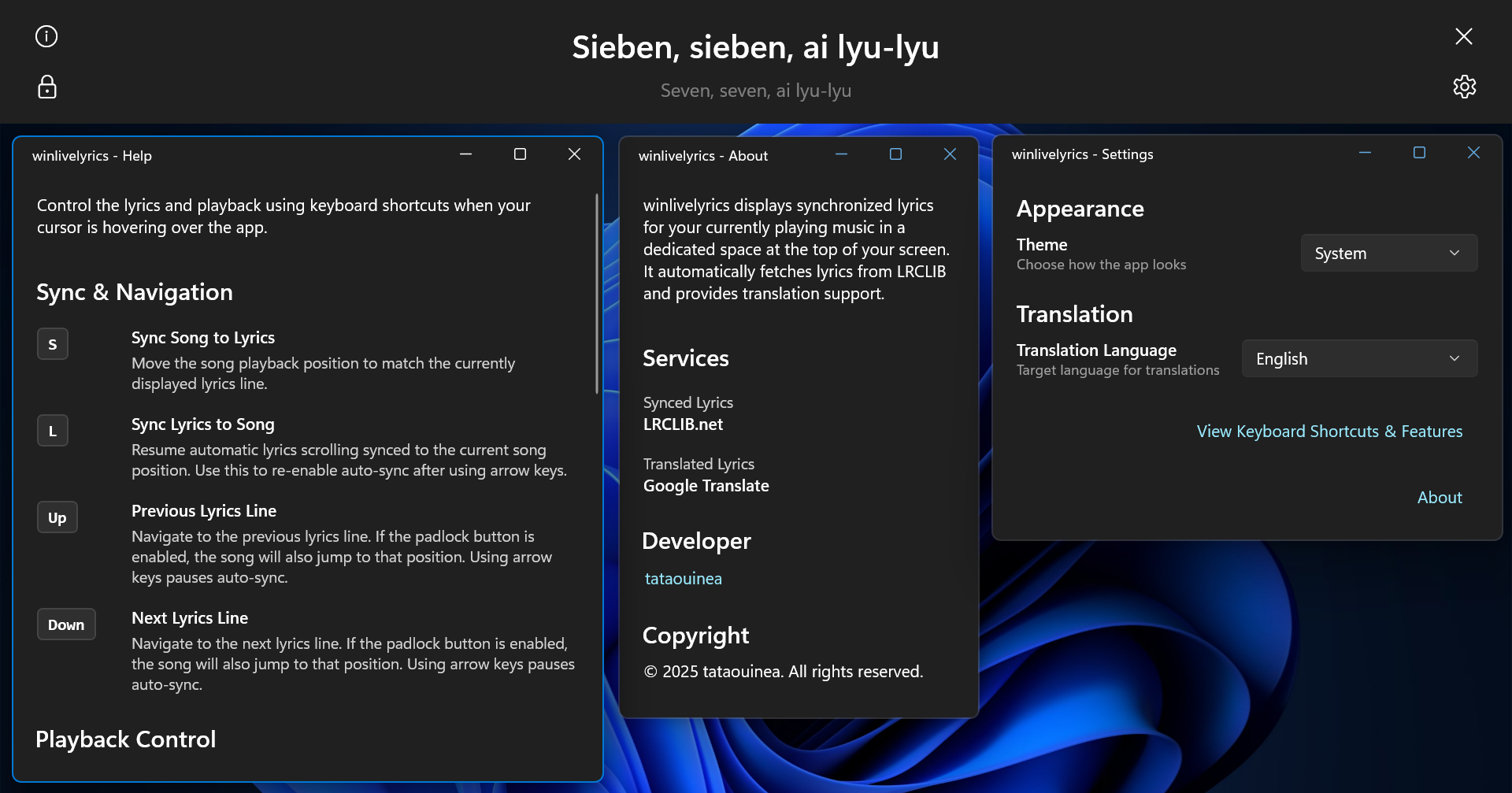Minimize the Help window

coord(466,154)
